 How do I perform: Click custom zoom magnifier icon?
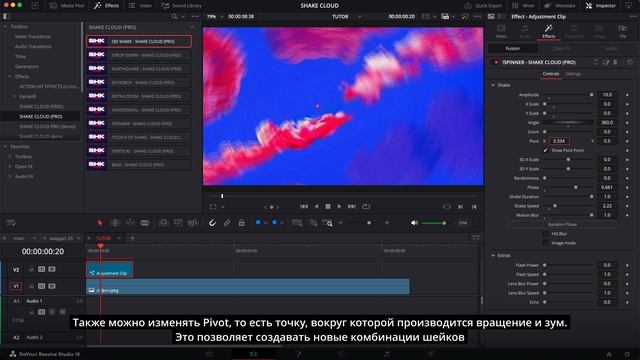point(327,223)
